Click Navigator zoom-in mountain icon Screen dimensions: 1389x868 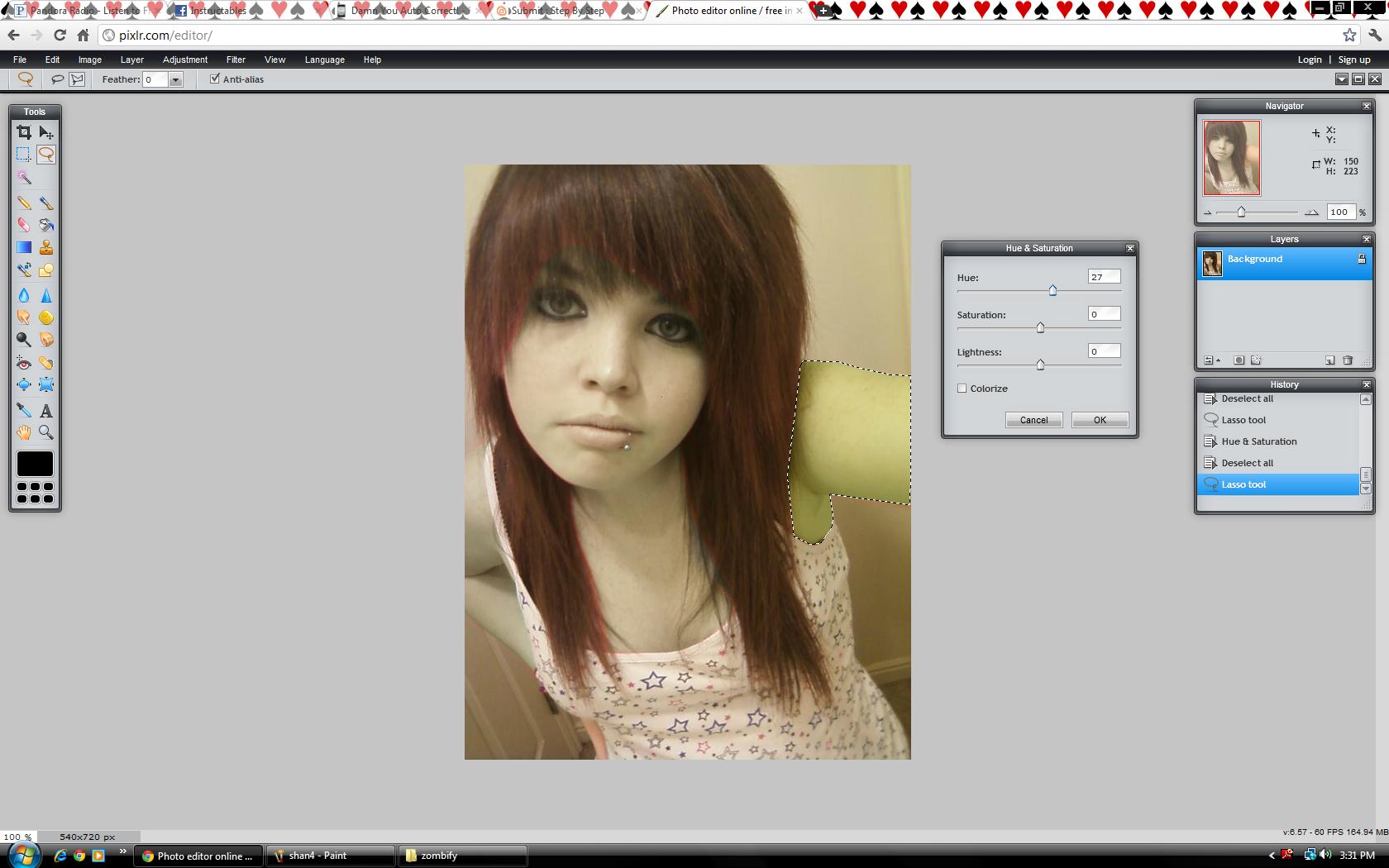pos(1311,212)
